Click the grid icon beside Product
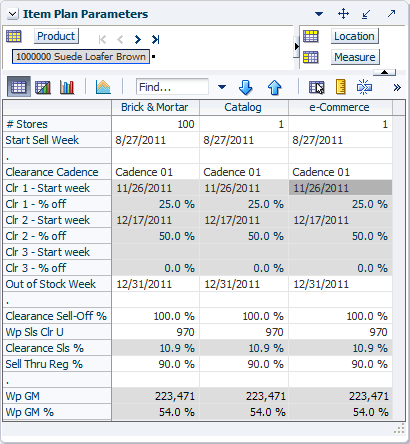 point(14,36)
